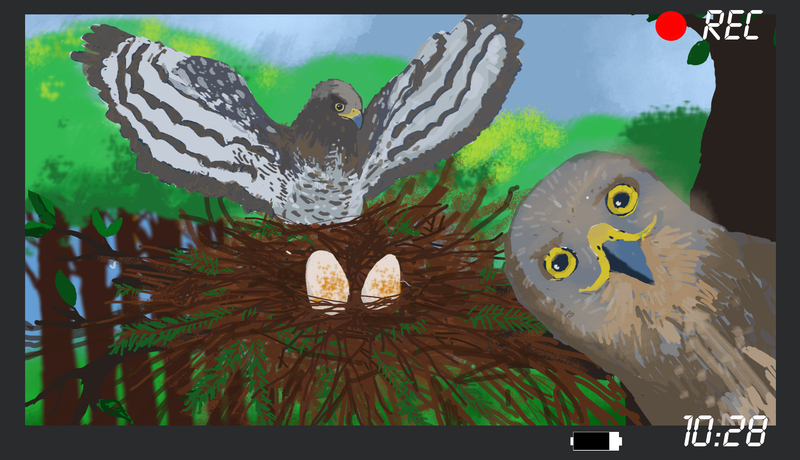Click the landing hawk's head

tap(335, 107)
